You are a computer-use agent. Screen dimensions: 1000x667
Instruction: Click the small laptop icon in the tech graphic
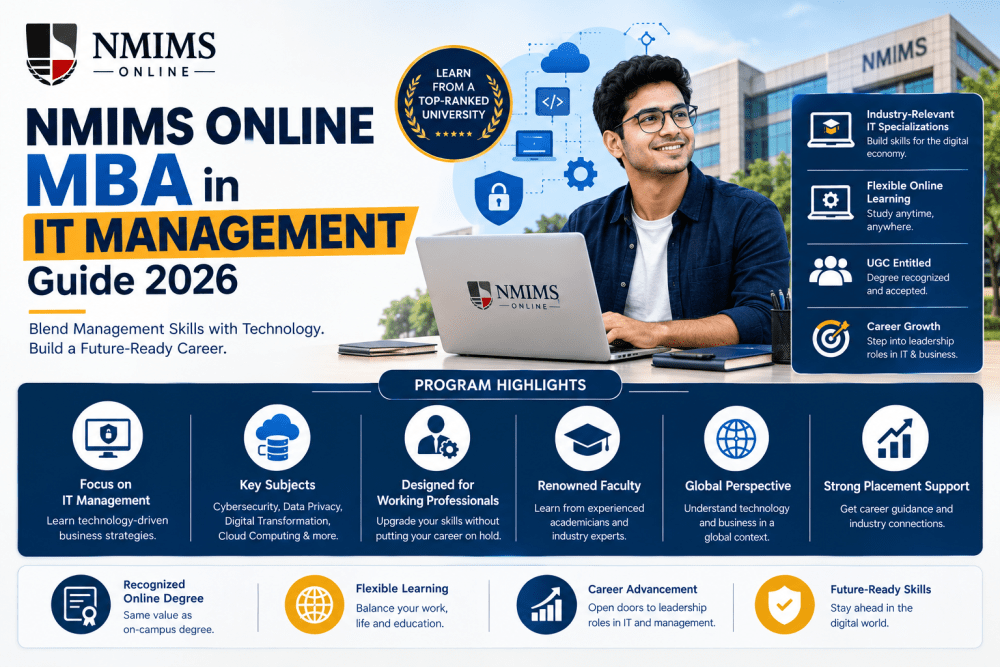point(534,145)
